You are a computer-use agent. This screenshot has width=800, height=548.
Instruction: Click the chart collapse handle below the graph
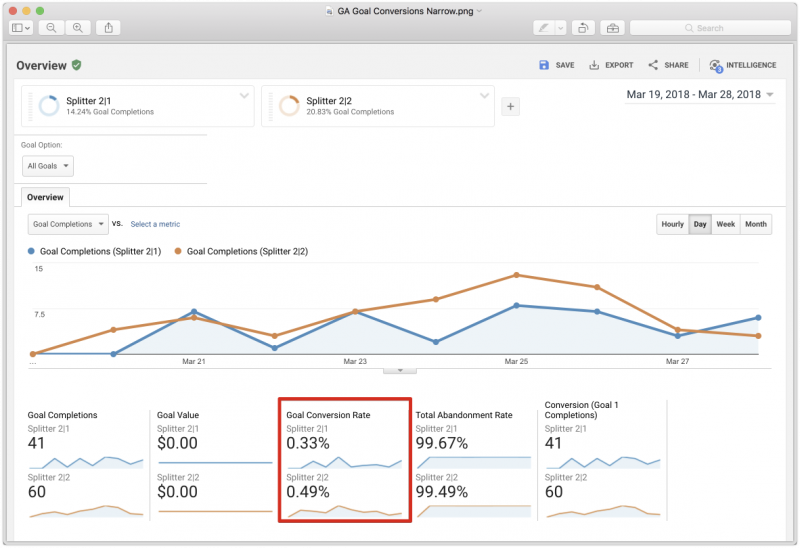[x=400, y=370]
